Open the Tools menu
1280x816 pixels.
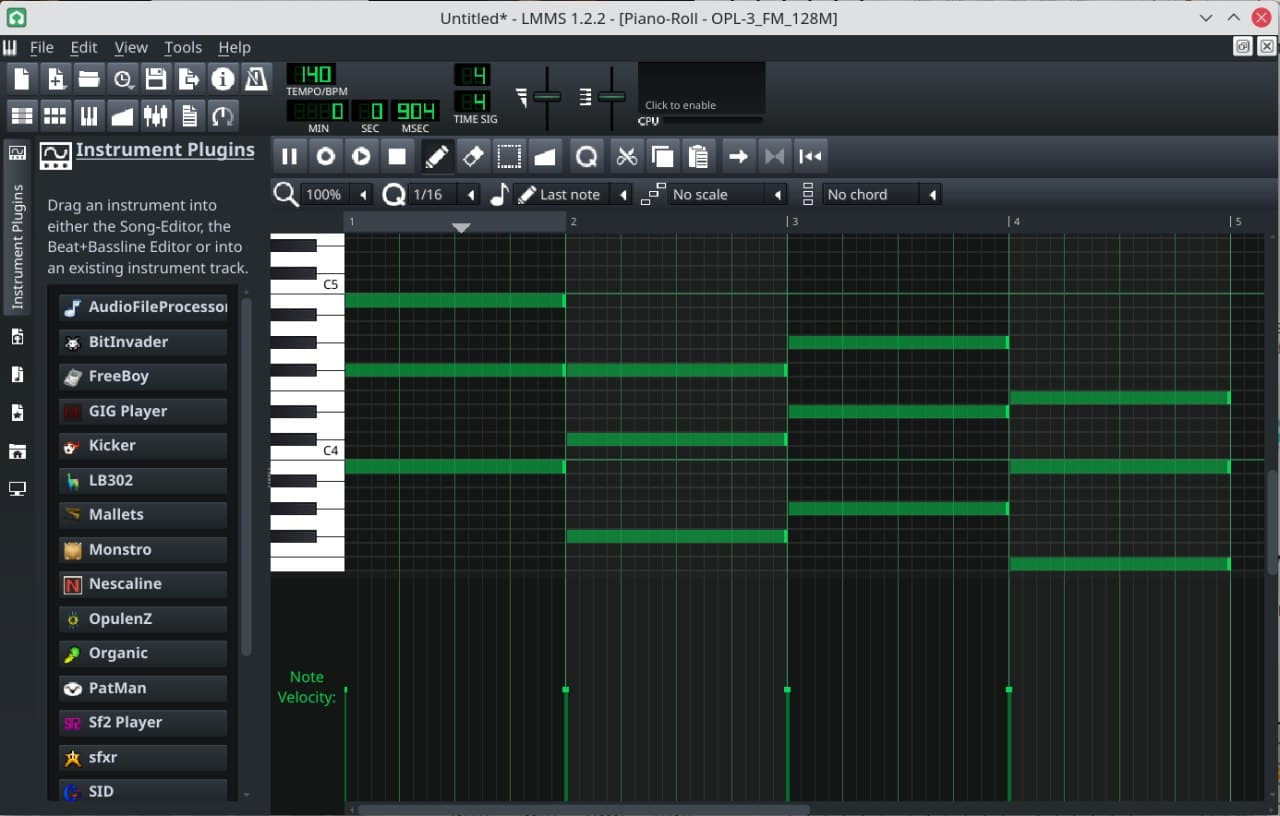pos(183,47)
